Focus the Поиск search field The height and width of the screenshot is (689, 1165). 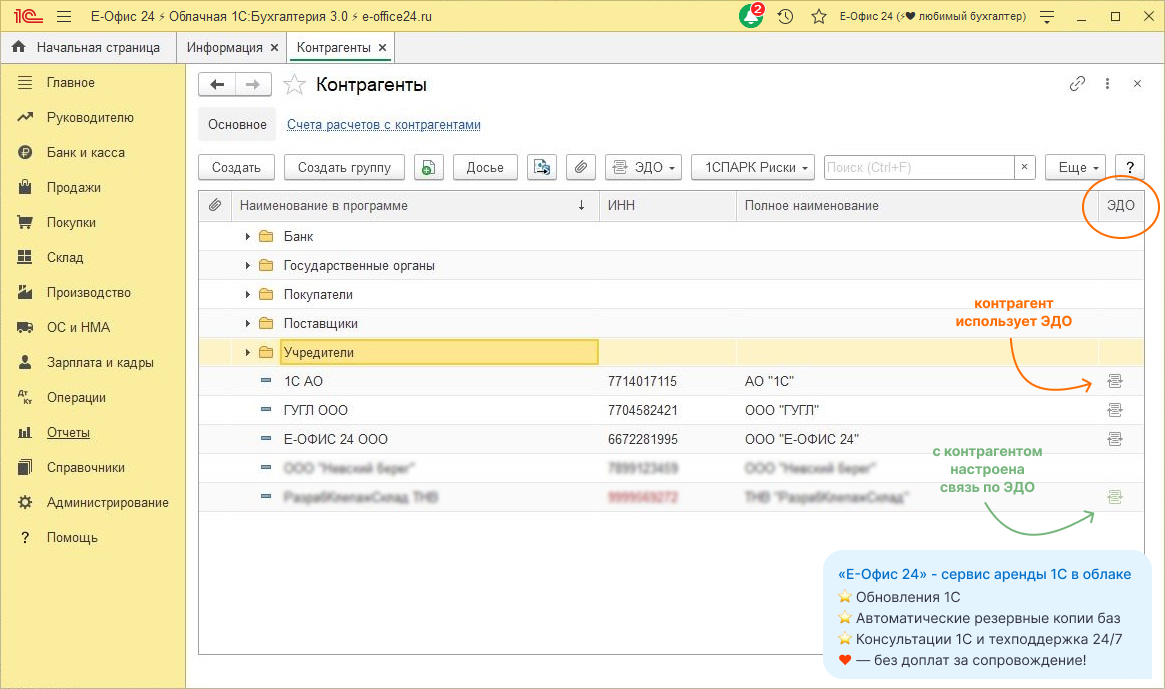[x=919, y=167]
